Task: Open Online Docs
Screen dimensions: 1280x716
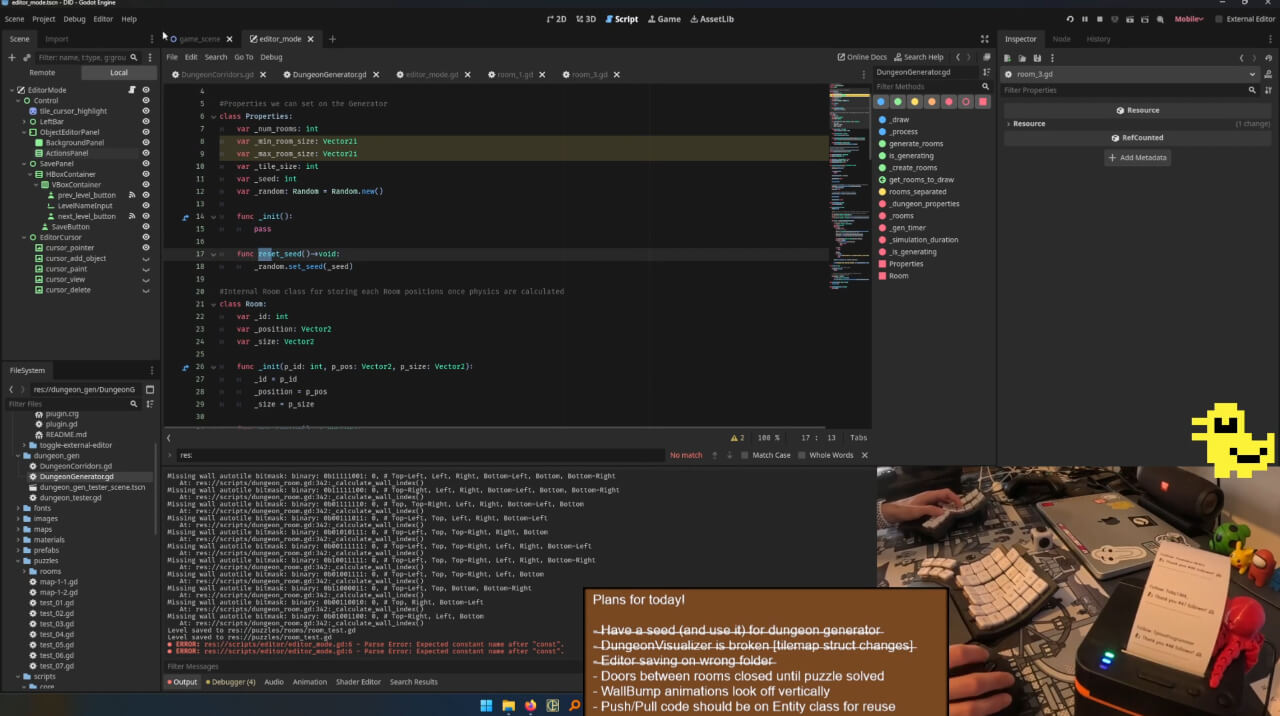Action: click(x=862, y=57)
